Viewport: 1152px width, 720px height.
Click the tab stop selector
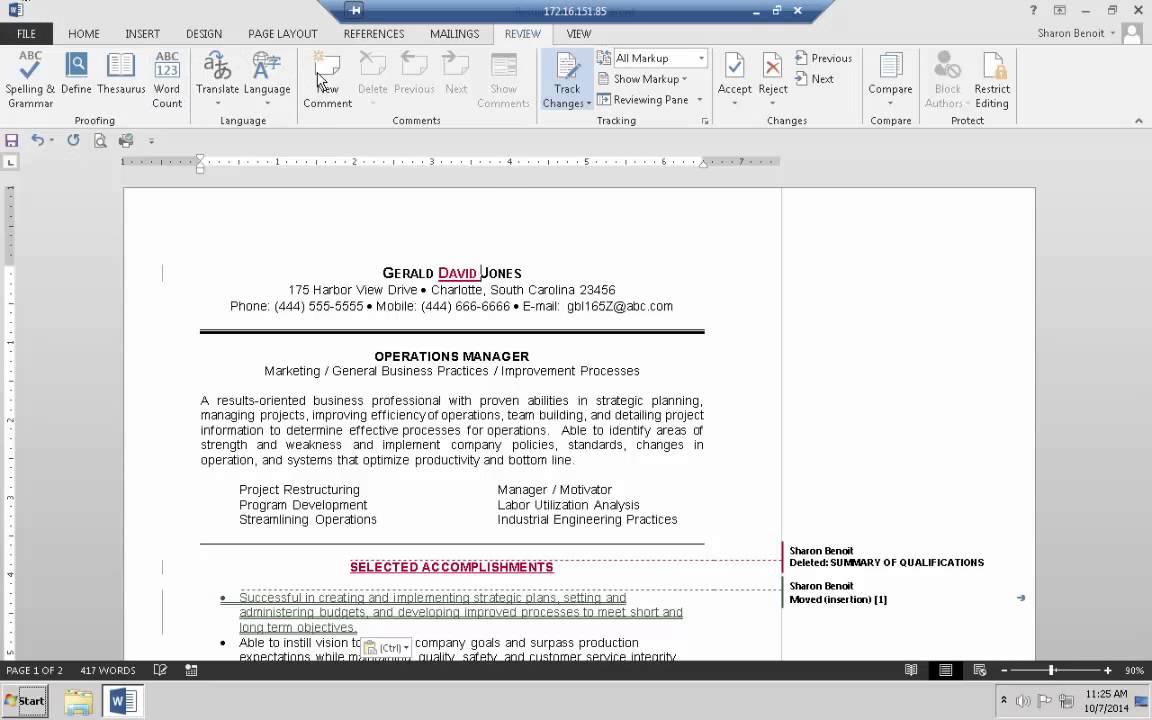click(x=10, y=162)
